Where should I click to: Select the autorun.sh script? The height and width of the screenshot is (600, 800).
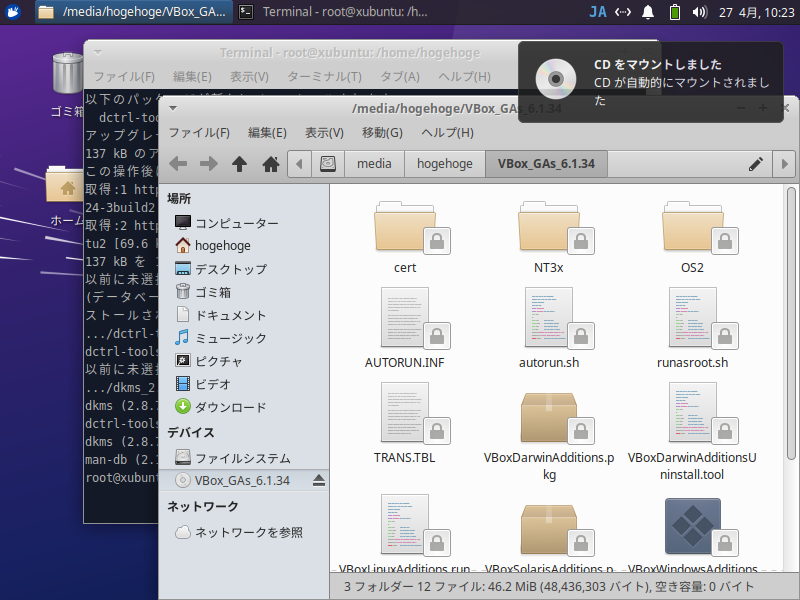[x=549, y=328]
